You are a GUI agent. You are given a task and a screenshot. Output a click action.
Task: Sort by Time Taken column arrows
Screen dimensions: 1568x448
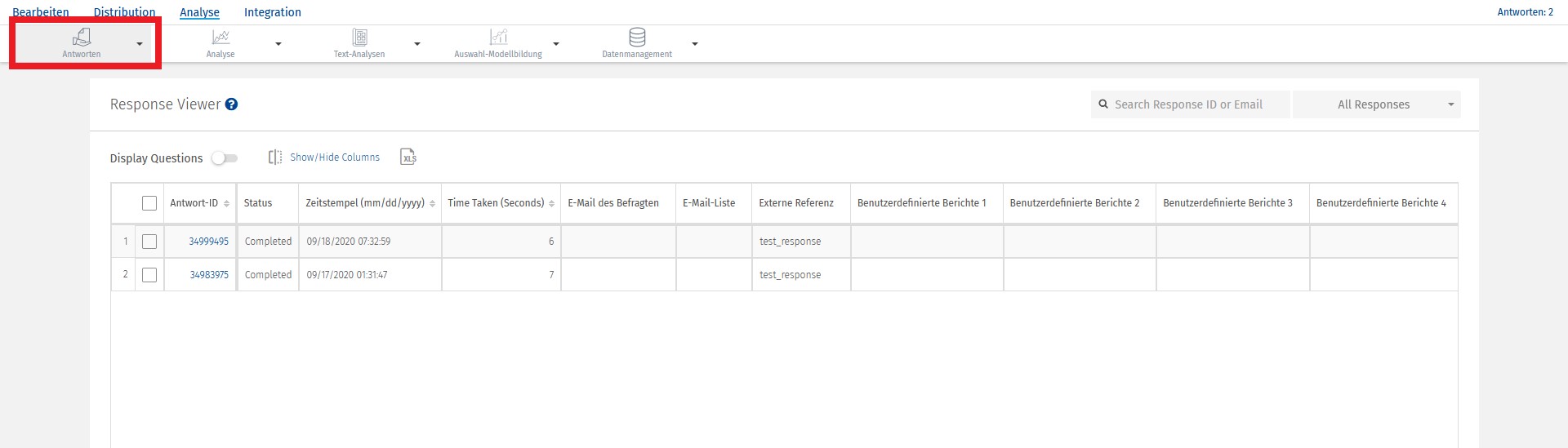pyautogui.click(x=551, y=203)
